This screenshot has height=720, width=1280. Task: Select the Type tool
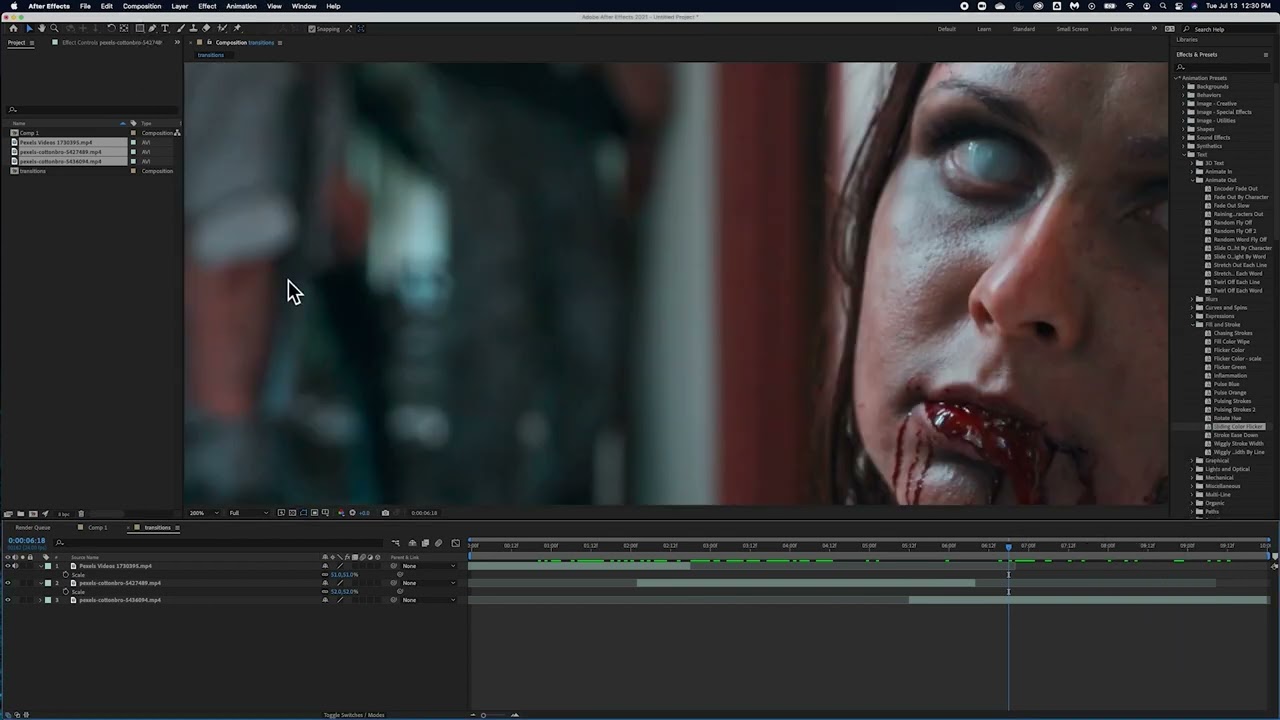click(165, 29)
